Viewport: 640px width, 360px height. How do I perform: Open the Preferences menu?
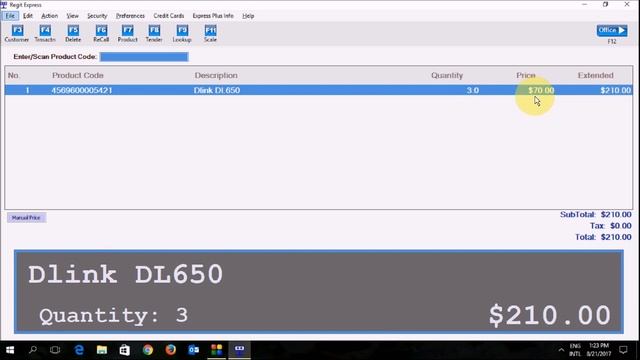[x=130, y=16]
